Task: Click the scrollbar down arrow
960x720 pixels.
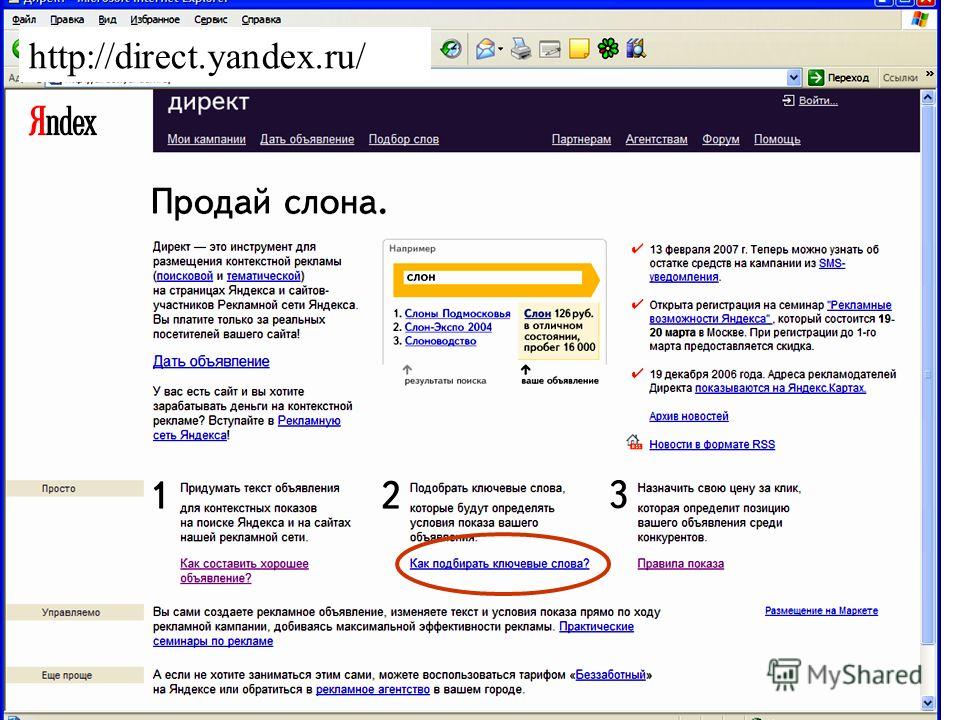Action: tap(928, 703)
